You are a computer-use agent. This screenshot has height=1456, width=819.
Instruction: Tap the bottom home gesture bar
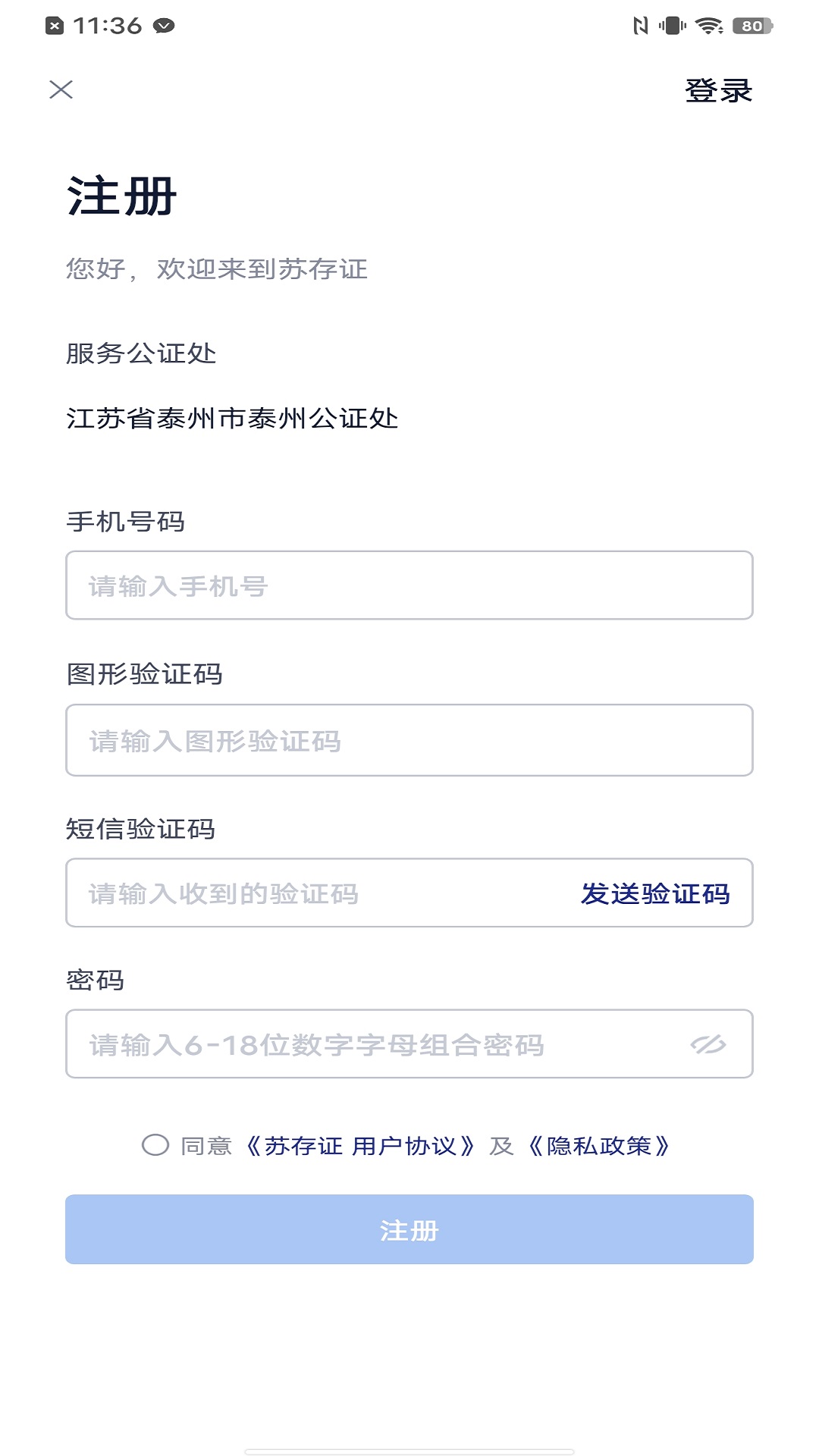point(409,1451)
